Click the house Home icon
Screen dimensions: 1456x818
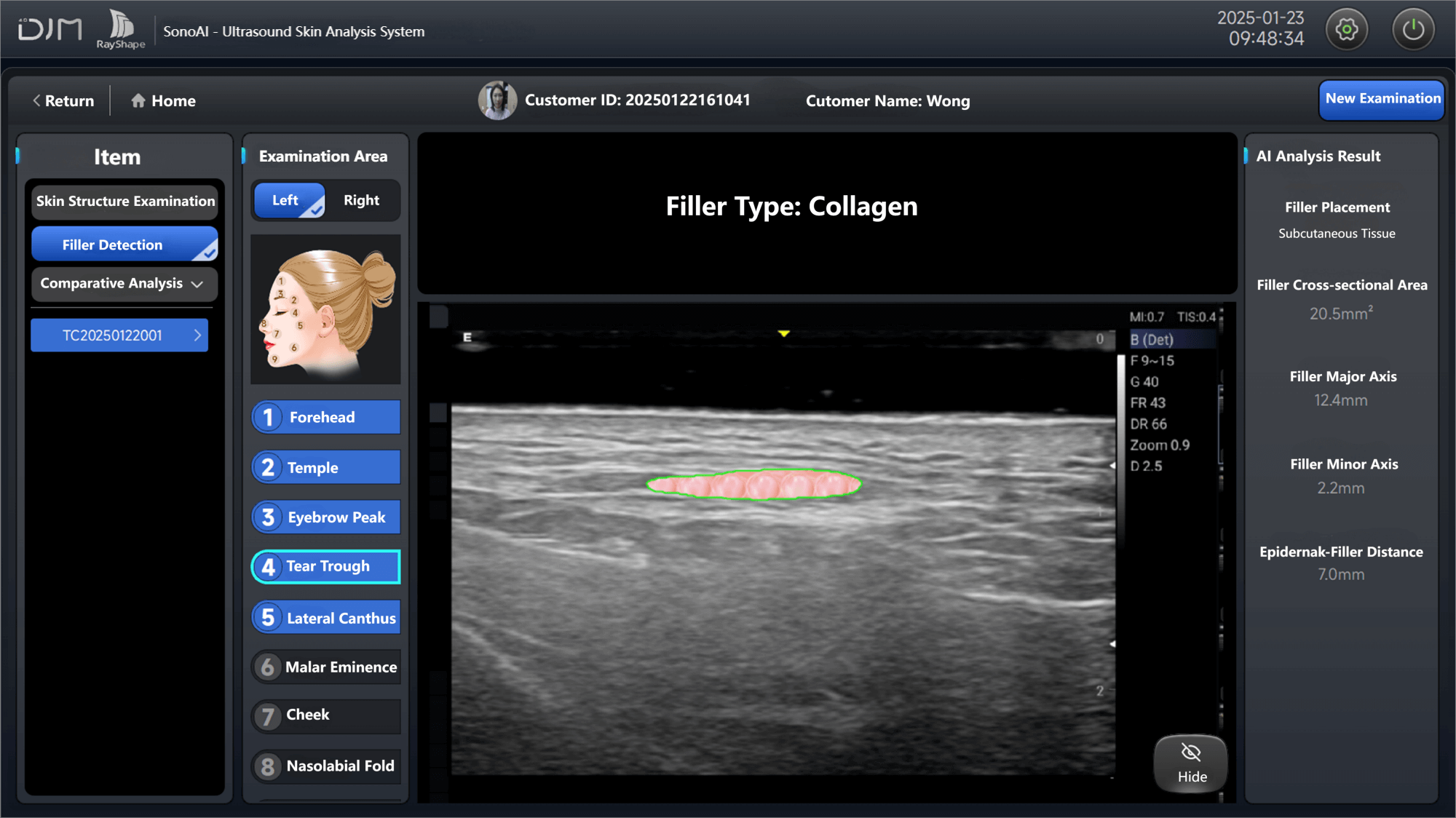(x=138, y=100)
